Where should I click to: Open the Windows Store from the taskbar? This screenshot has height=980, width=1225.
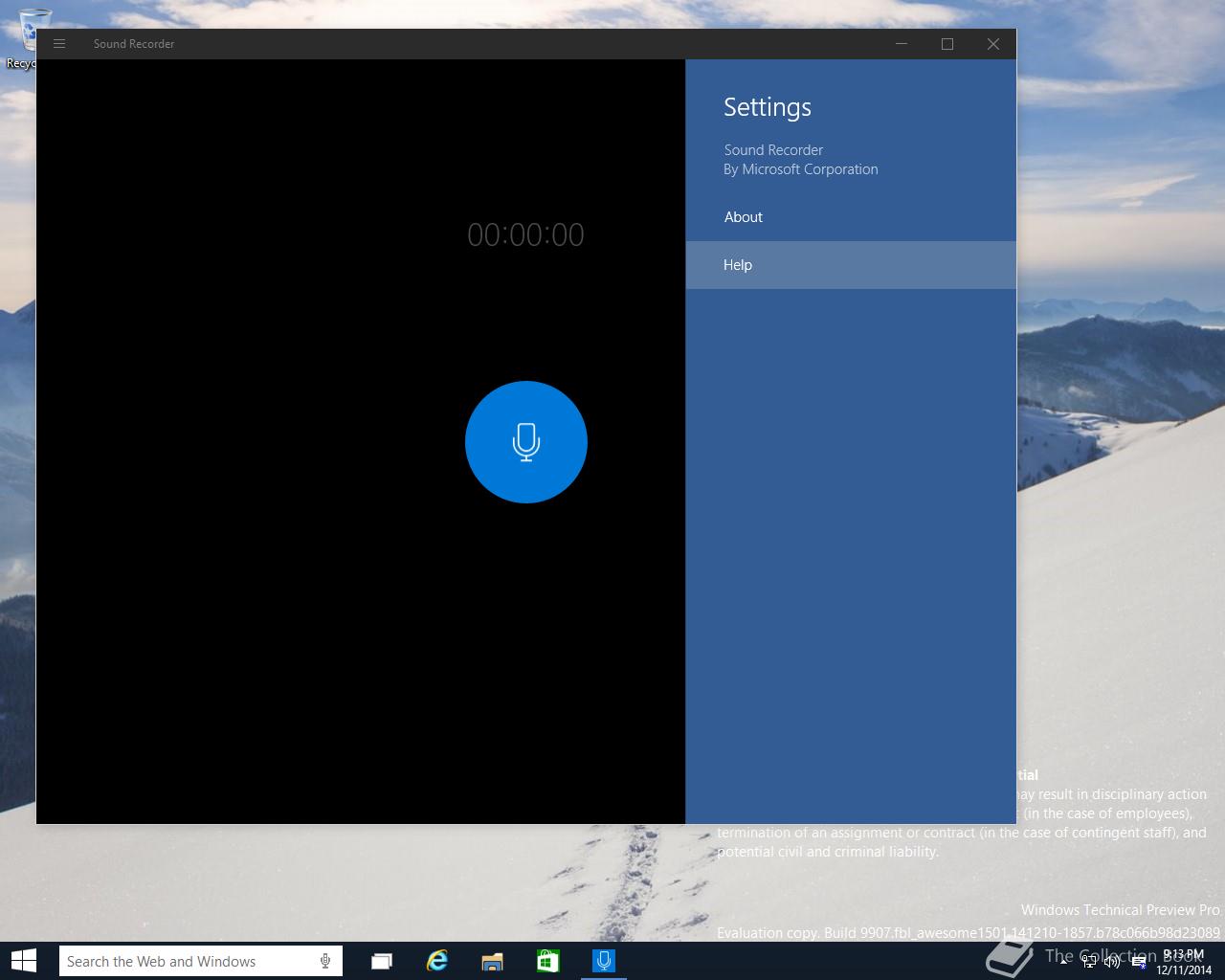coord(548,961)
